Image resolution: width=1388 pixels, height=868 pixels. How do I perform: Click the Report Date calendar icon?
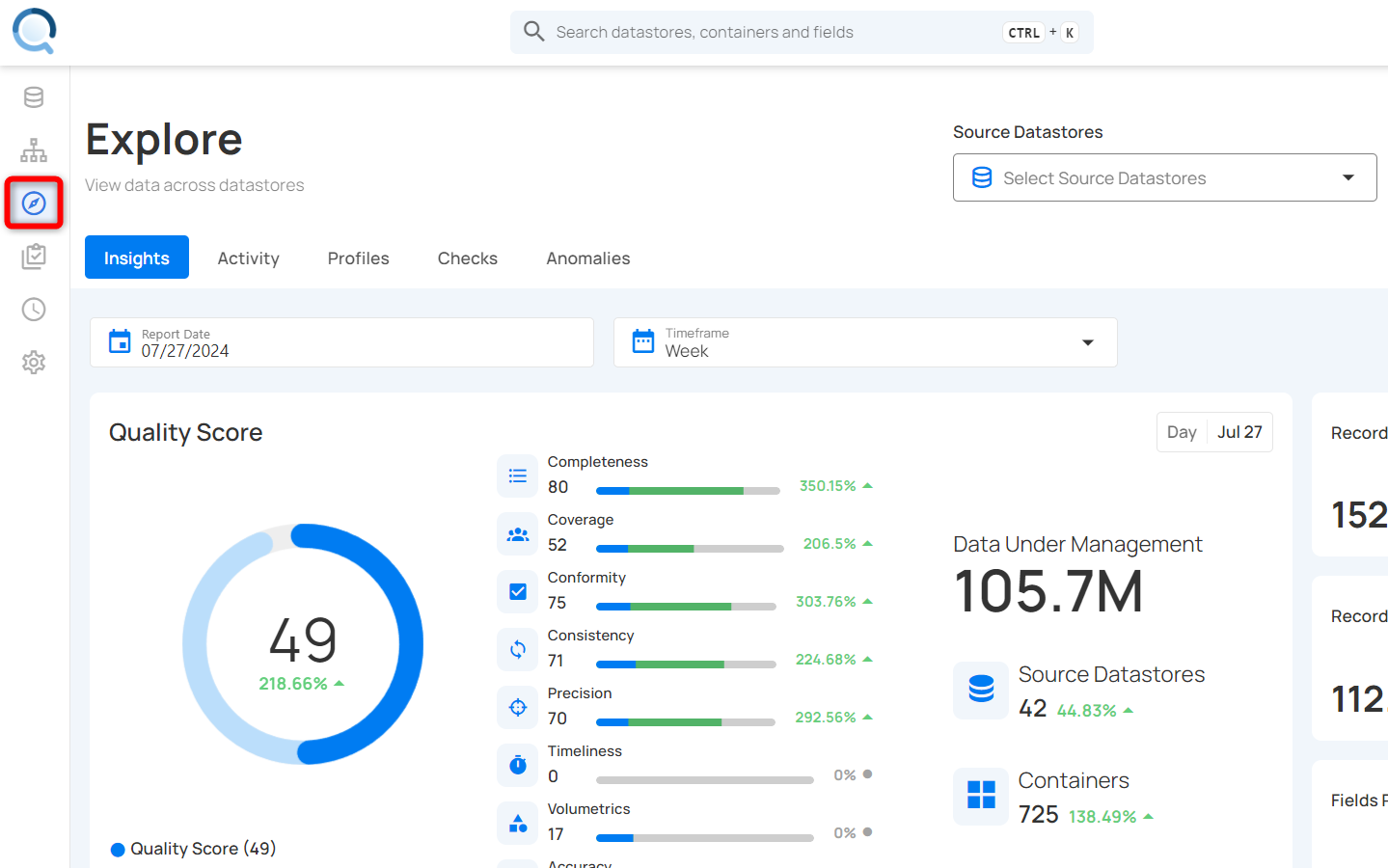pos(120,341)
